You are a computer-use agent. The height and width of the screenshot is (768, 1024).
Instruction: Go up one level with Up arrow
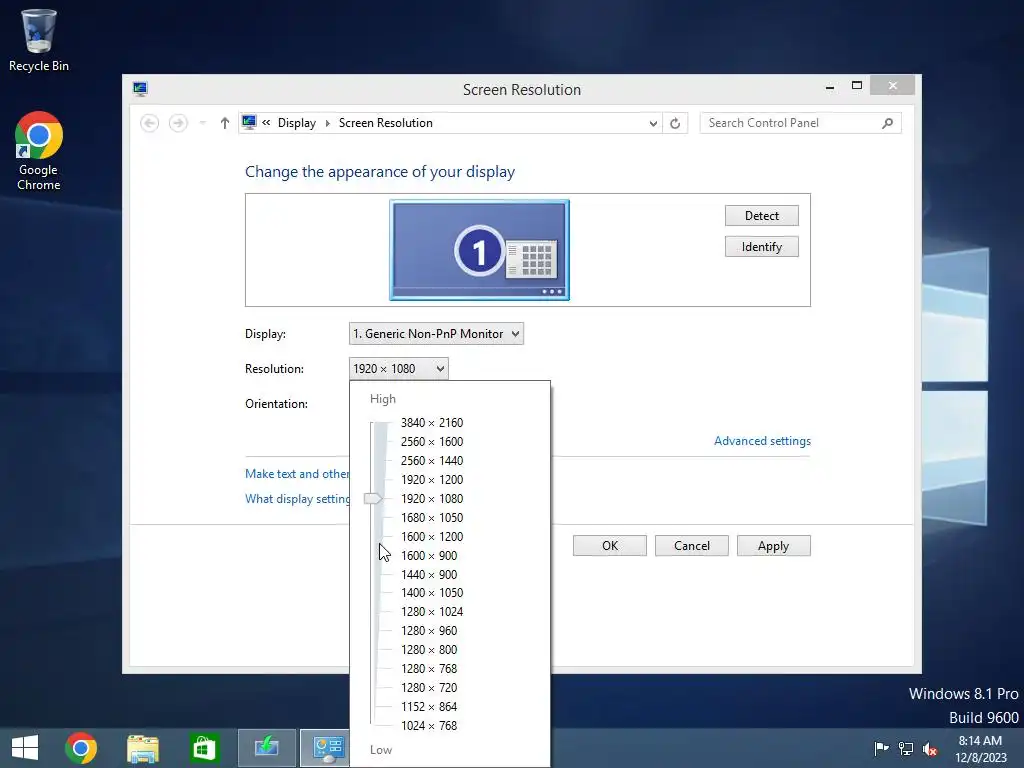coord(225,123)
